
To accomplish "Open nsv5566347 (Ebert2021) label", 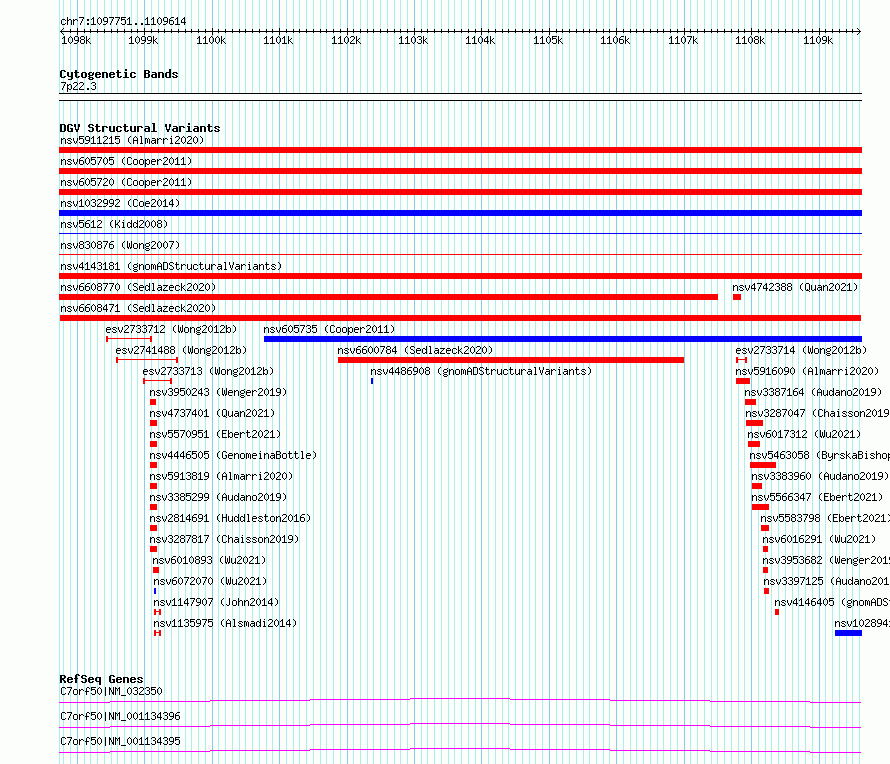I will 817,497.
